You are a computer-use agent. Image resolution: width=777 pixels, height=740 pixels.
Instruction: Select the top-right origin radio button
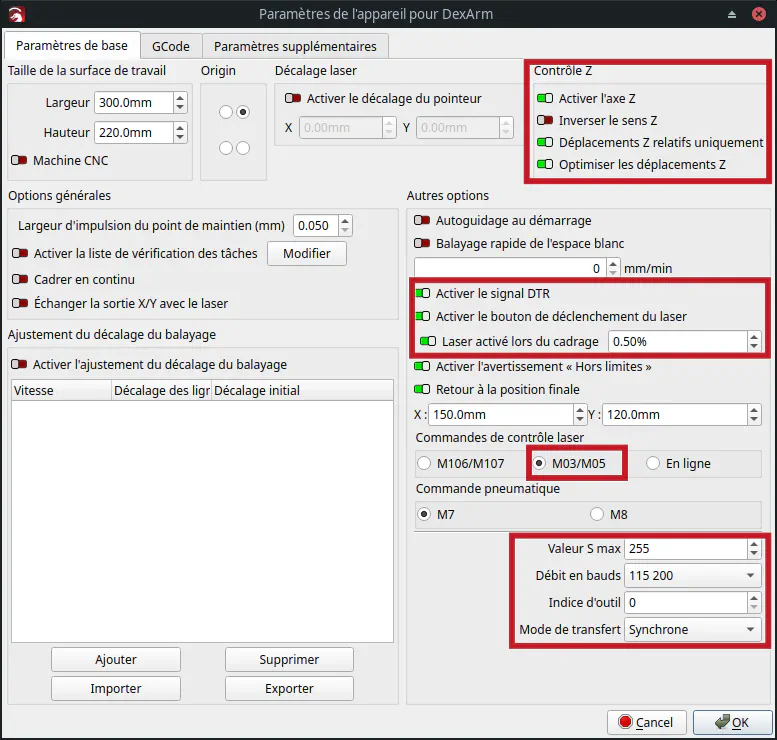(x=243, y=112)
